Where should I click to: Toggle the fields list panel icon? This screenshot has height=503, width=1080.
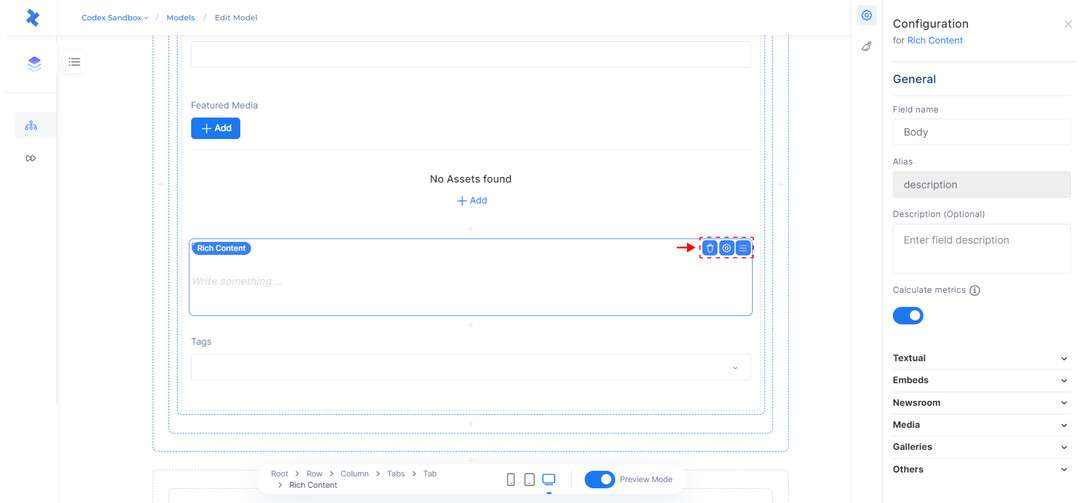(74, 63)
